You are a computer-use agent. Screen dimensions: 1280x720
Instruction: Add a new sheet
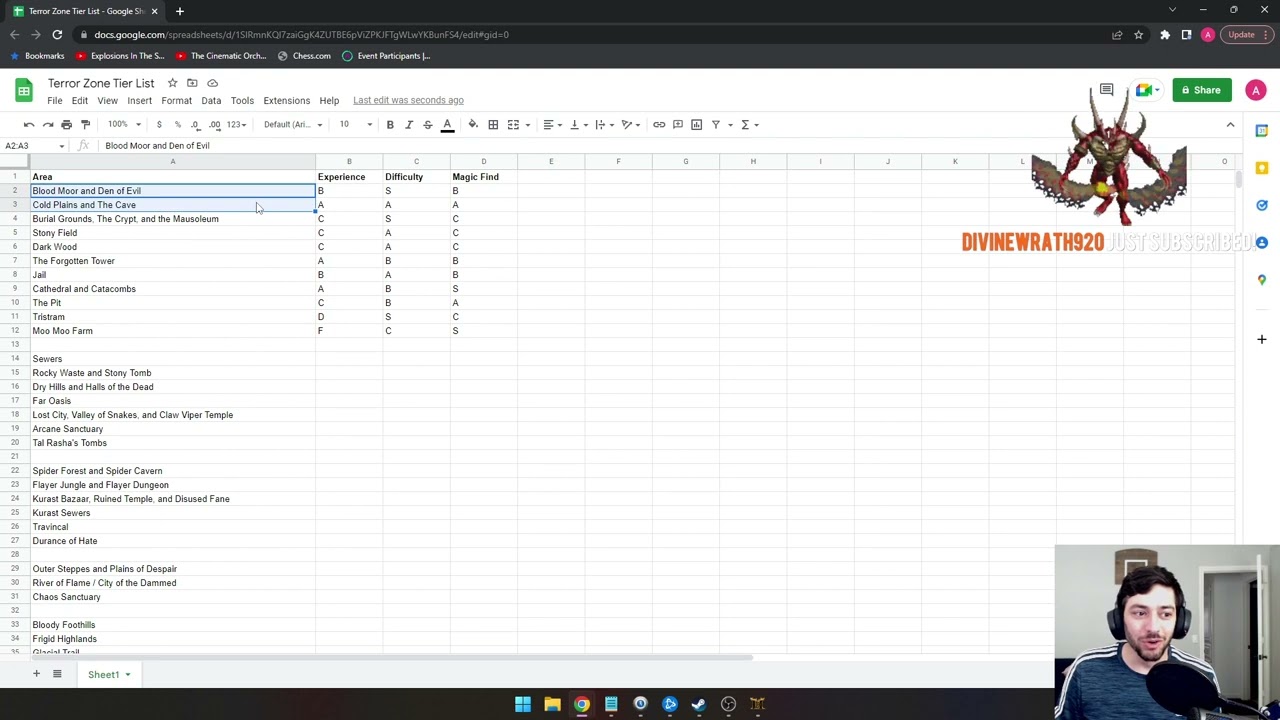click(36, 674)
